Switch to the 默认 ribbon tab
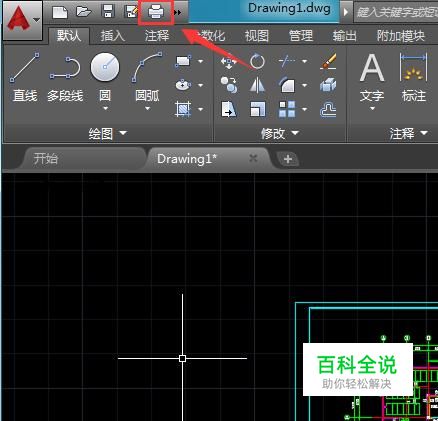438x421 pixels. point(69,35)
